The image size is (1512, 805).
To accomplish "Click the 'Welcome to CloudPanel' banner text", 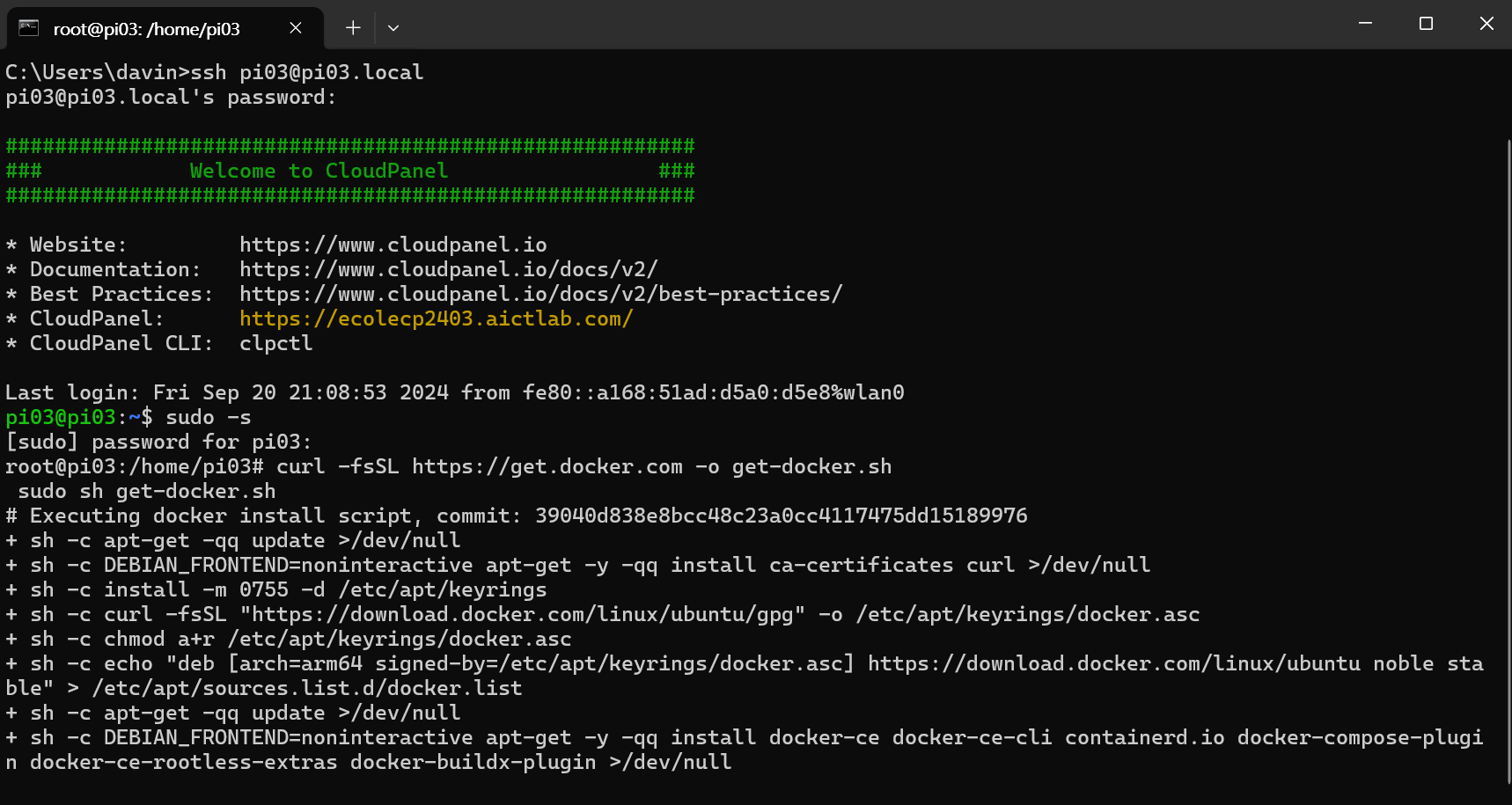I will (319, 171).
